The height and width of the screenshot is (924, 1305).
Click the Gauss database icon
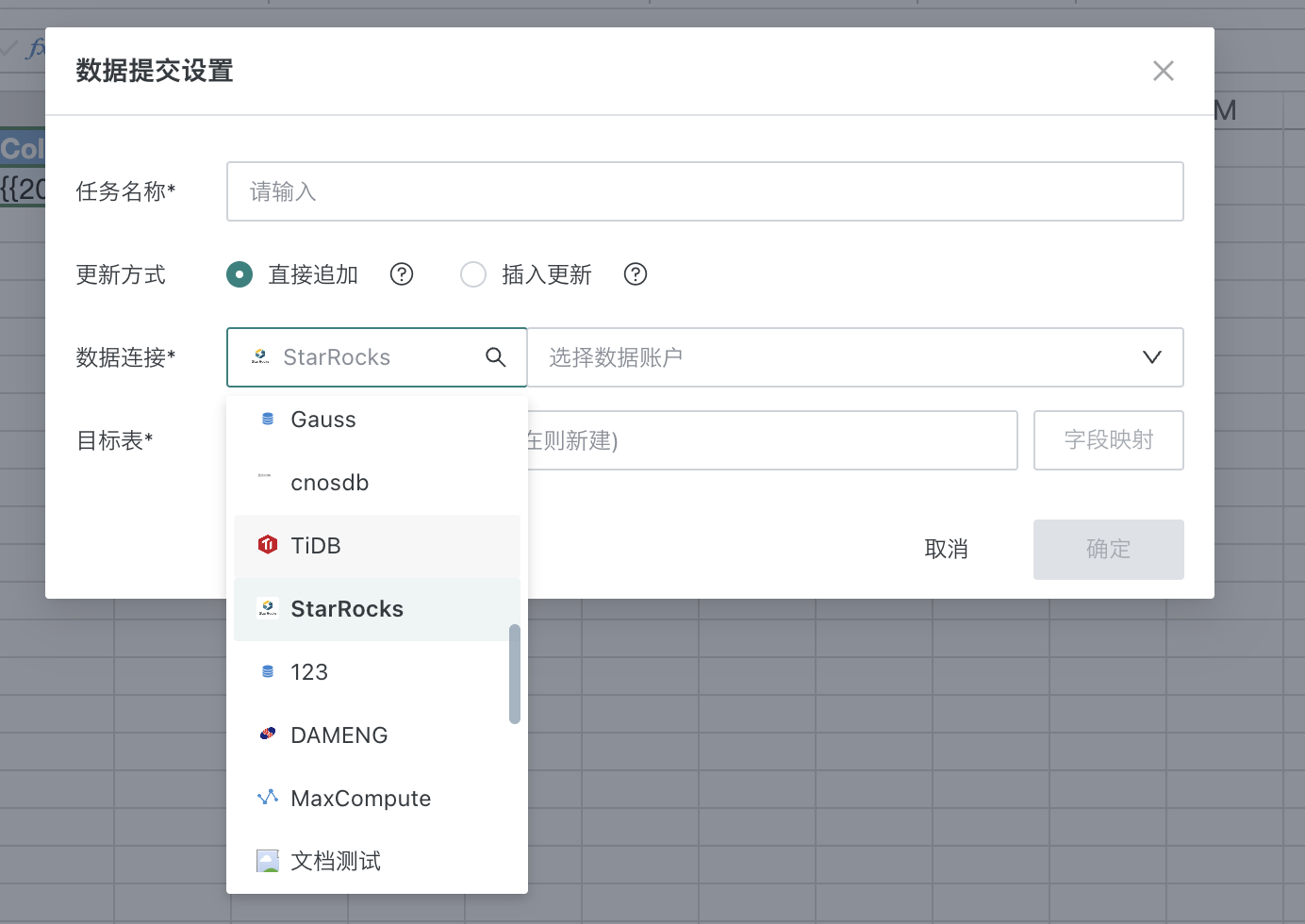[268, 420]
